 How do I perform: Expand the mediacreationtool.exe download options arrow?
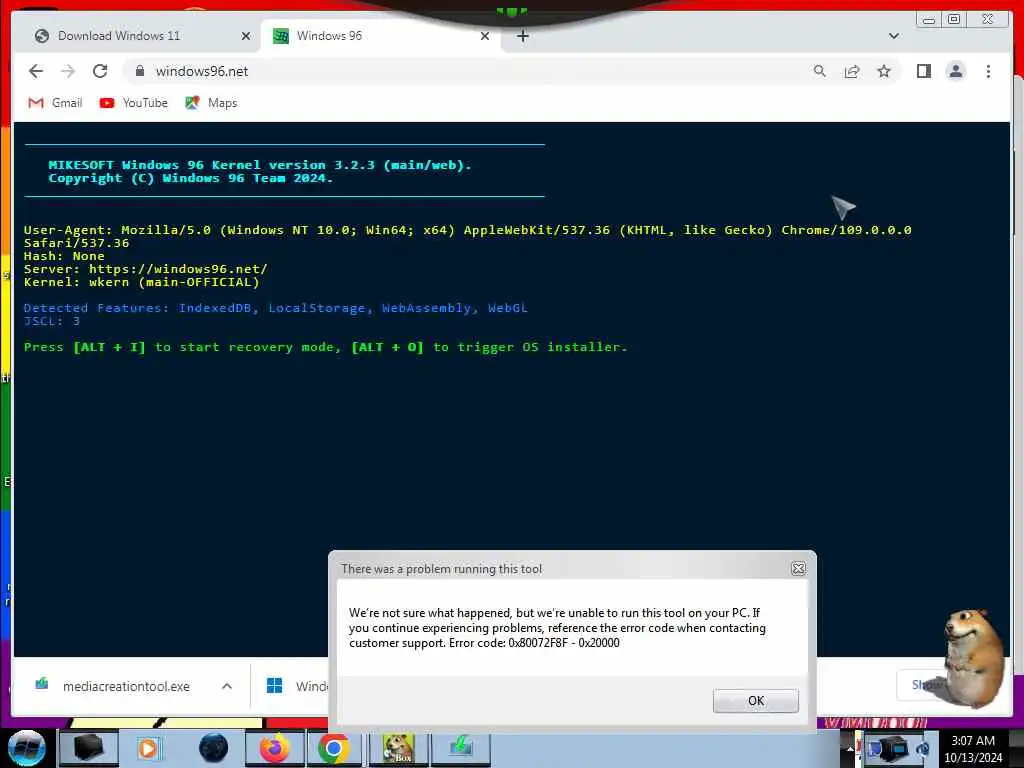(227, 686)
